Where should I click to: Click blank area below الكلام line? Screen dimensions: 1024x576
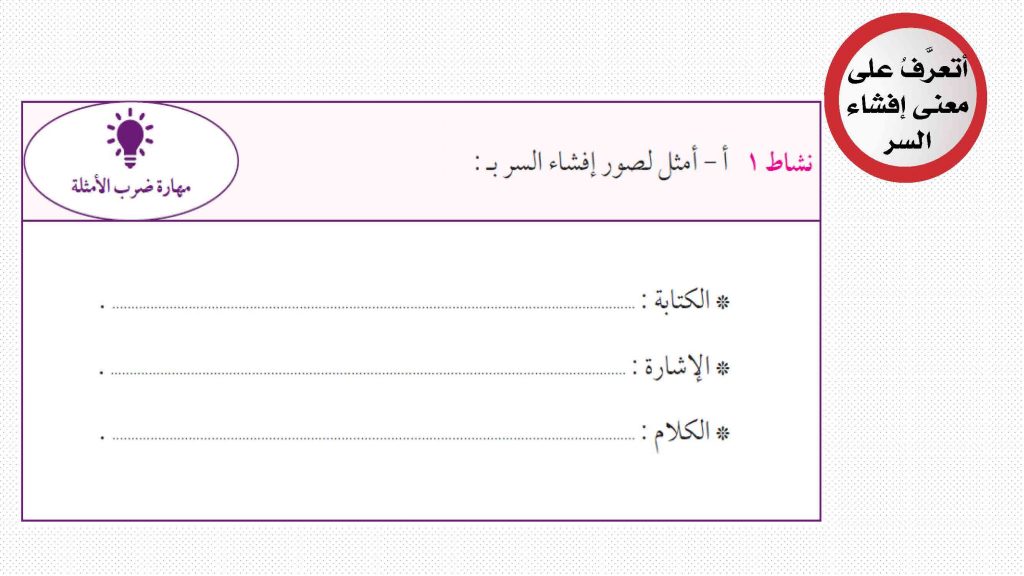point(421,483)
